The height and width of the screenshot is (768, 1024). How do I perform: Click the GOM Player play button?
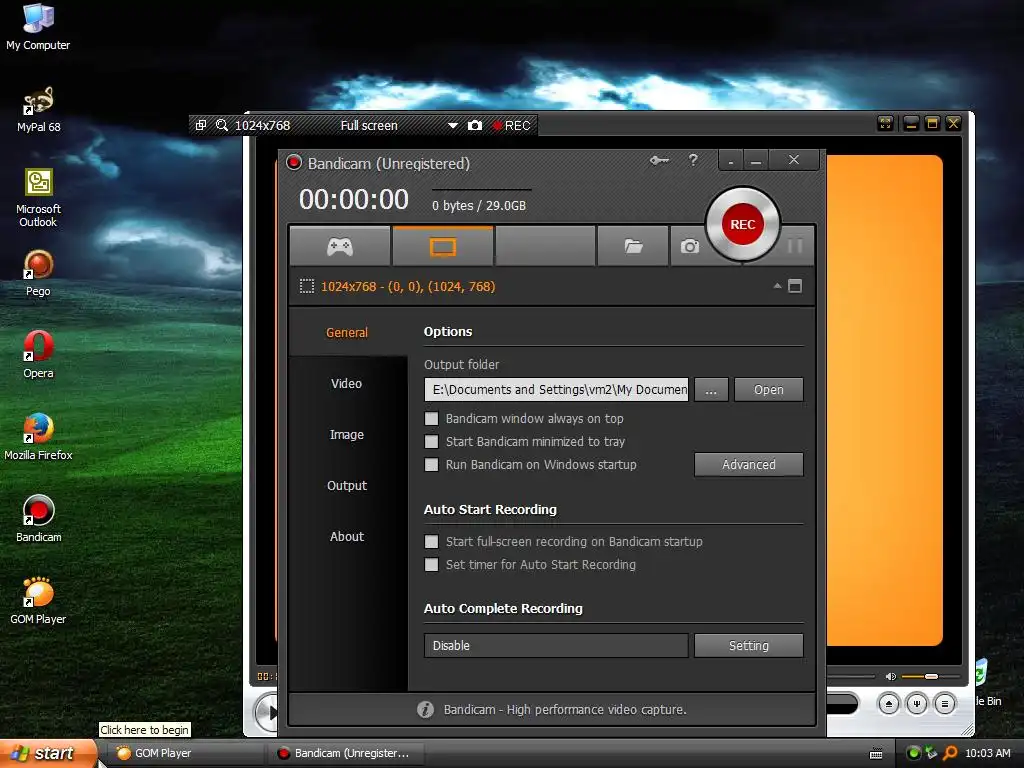(266, 712)
